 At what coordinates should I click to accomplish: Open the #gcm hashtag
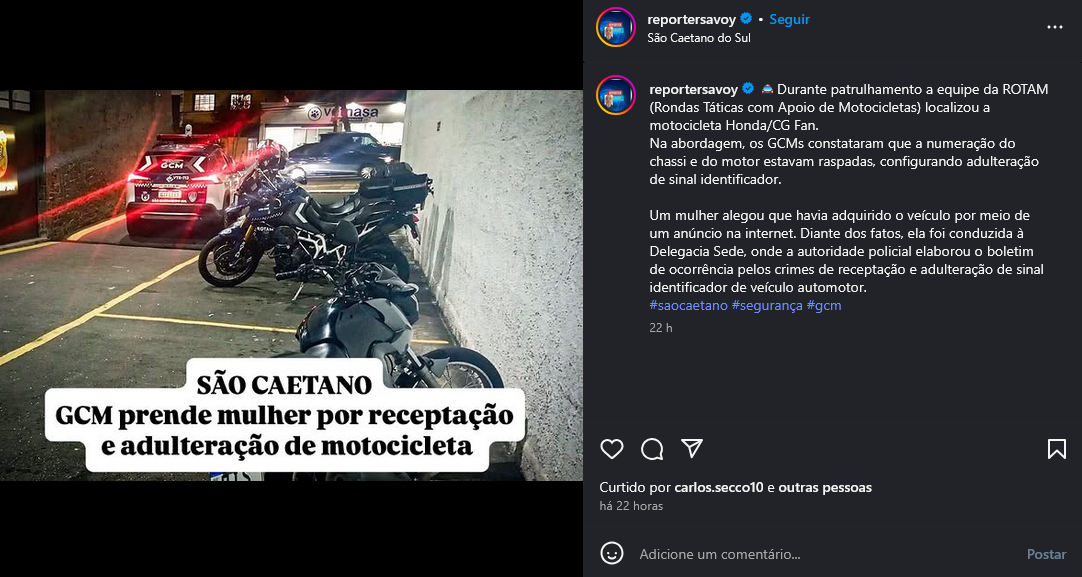click(x=824, y=305)
